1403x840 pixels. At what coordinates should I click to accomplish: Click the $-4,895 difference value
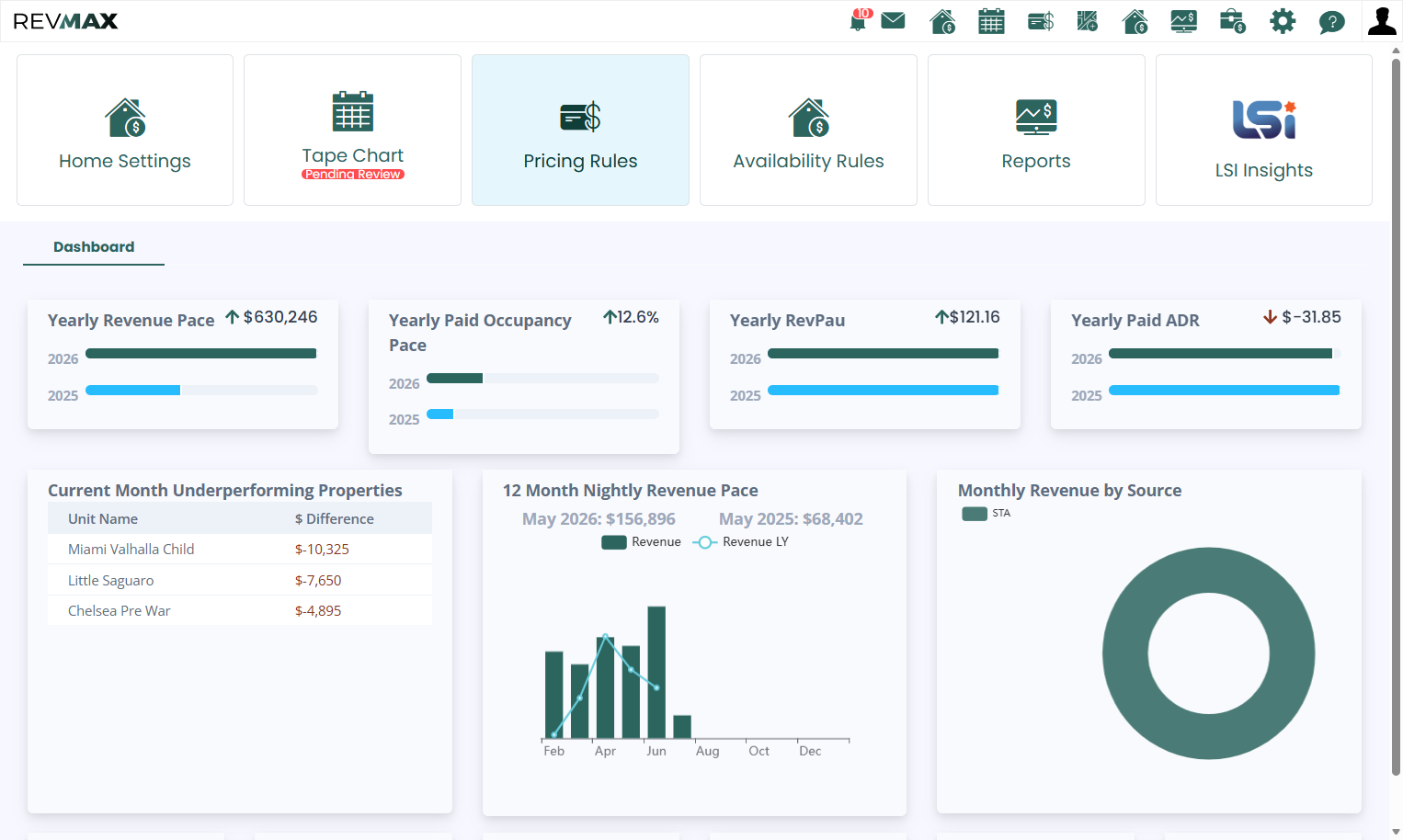[x=318, y=611]
